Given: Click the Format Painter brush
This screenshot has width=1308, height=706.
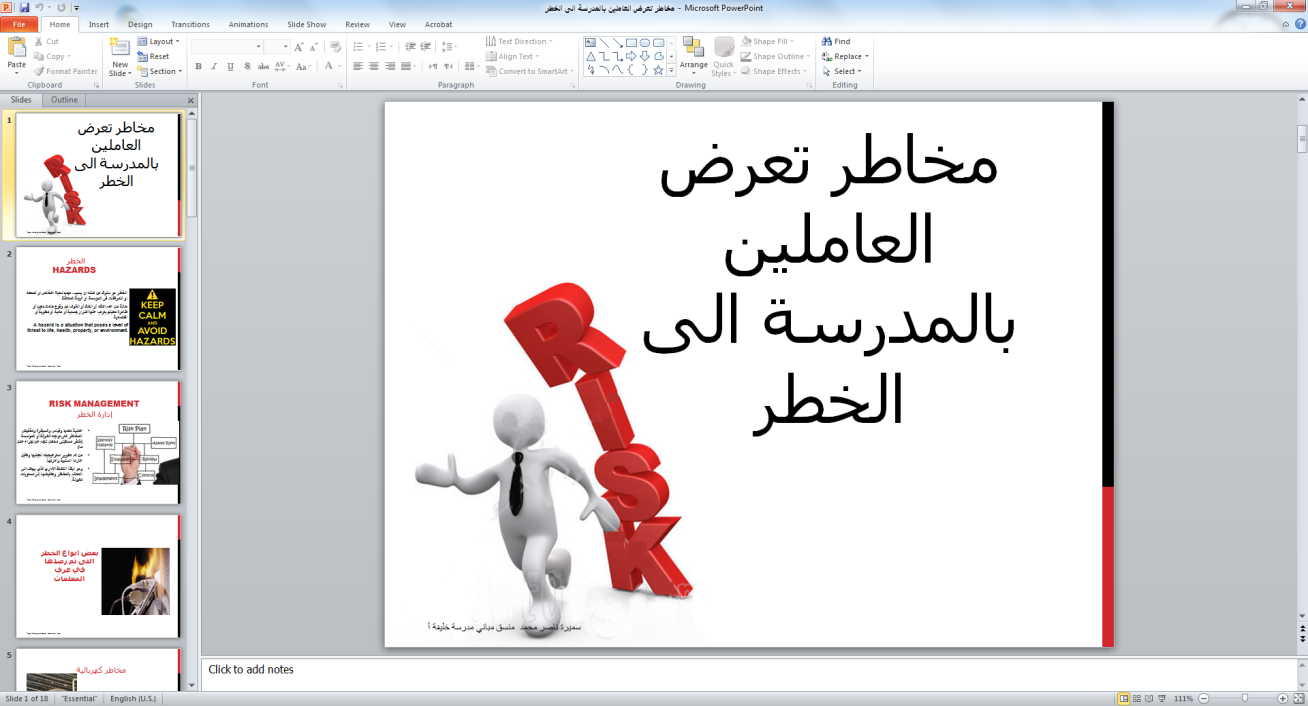Looking at the screenshot, I should 66,71.
